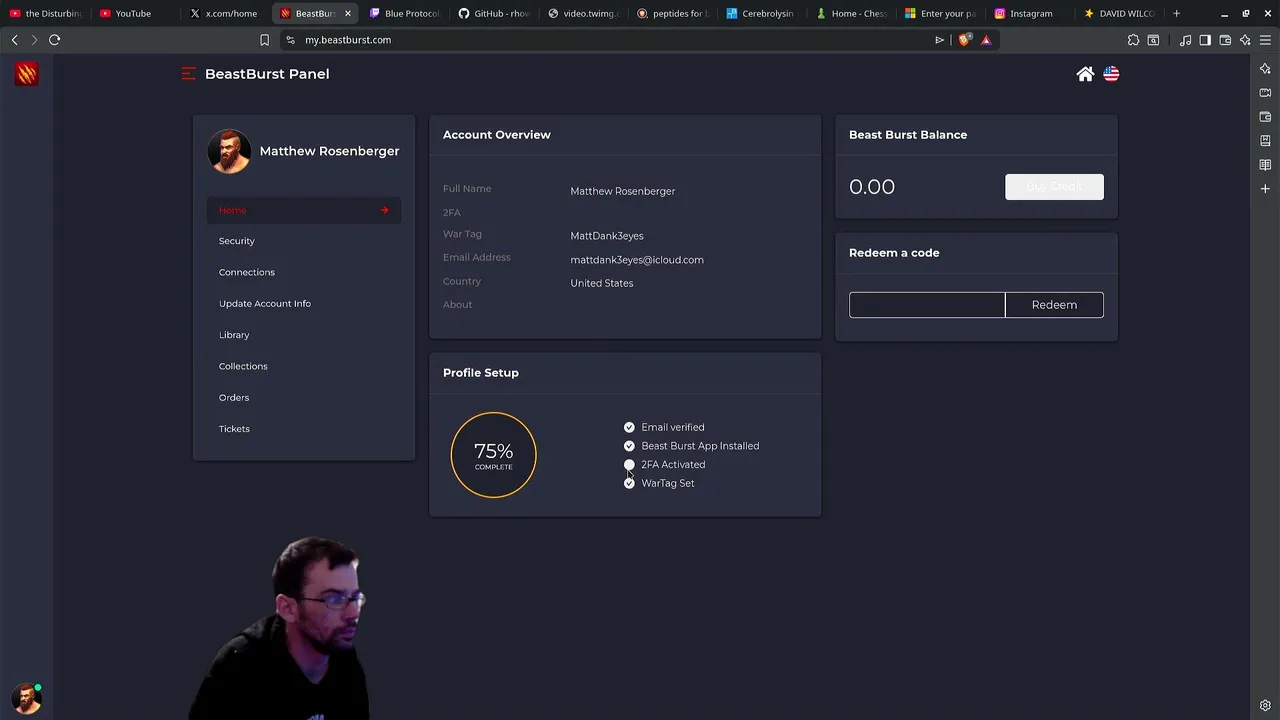The image size is (1280, 720).
Task: Focus the redeem code input field
Action: point(927,305)
